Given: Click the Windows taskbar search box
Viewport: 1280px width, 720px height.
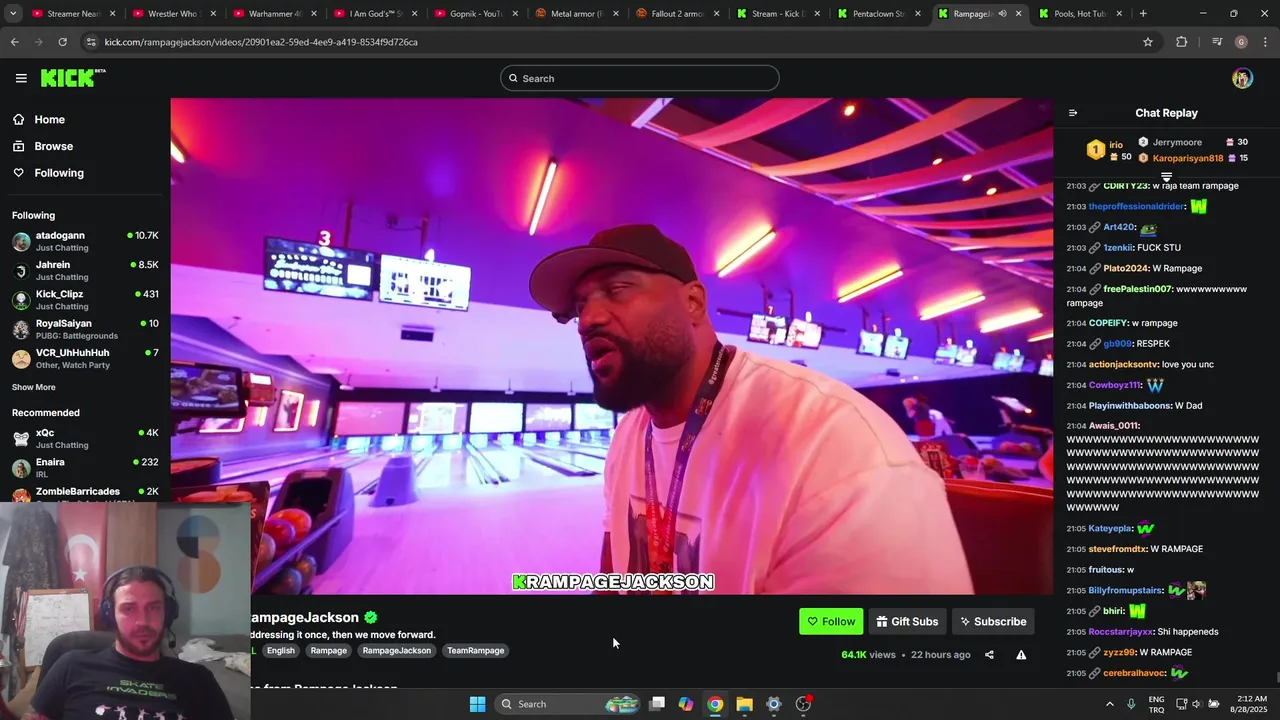Looking at the screenshot, I should [x=568, y=704].
